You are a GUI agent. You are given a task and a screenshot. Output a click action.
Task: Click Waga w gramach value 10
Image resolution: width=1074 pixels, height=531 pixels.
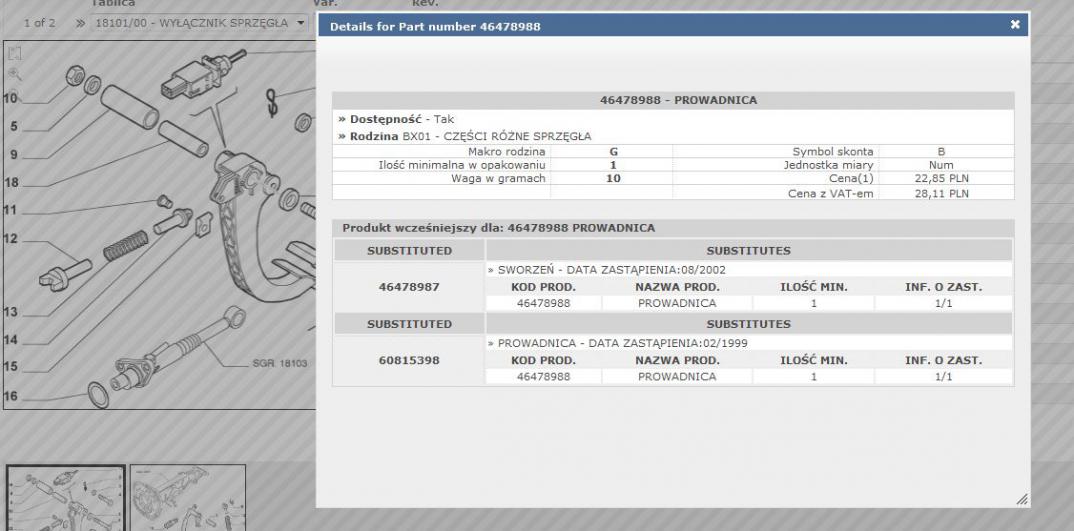click(x=613, y=179)
